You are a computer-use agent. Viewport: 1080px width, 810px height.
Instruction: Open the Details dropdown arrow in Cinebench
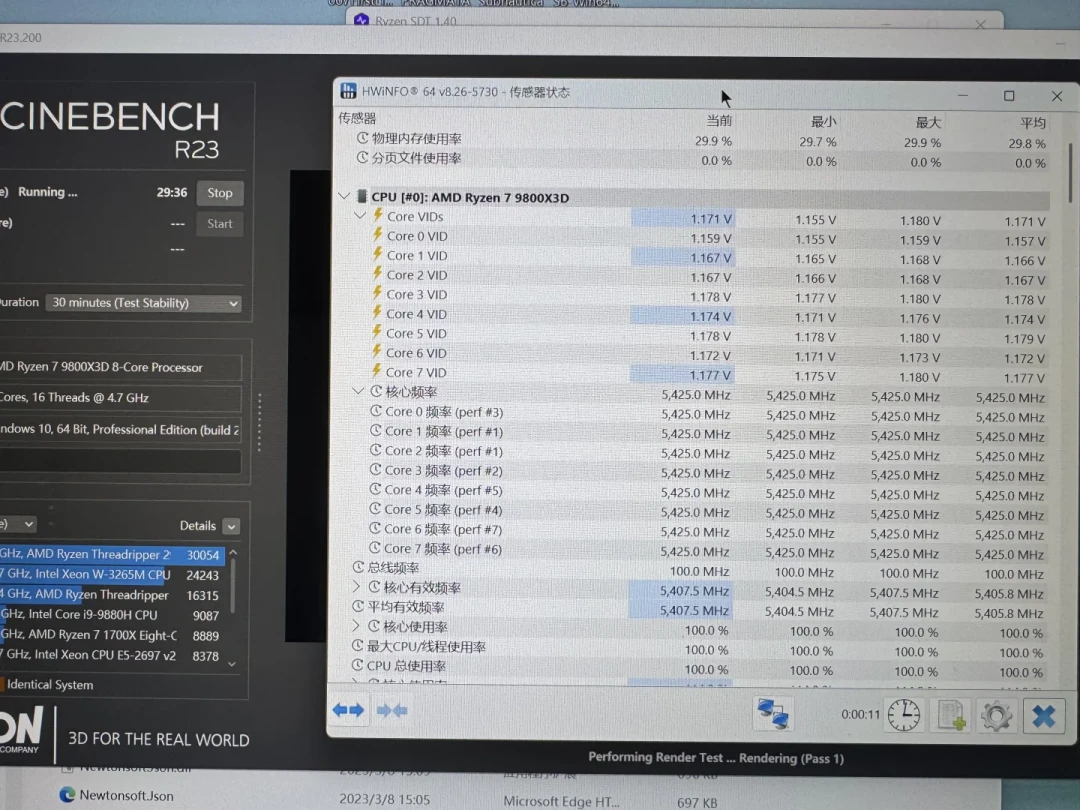231,526
